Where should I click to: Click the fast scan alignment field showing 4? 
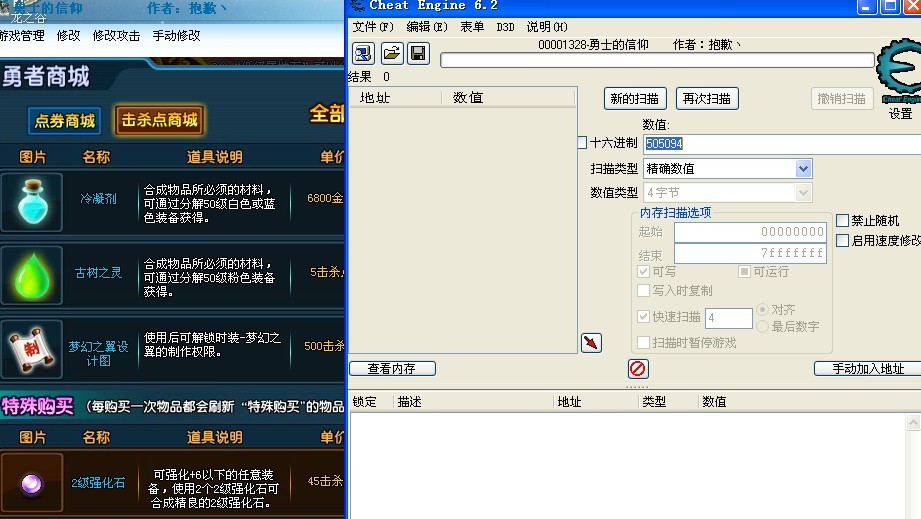(728, 318)
